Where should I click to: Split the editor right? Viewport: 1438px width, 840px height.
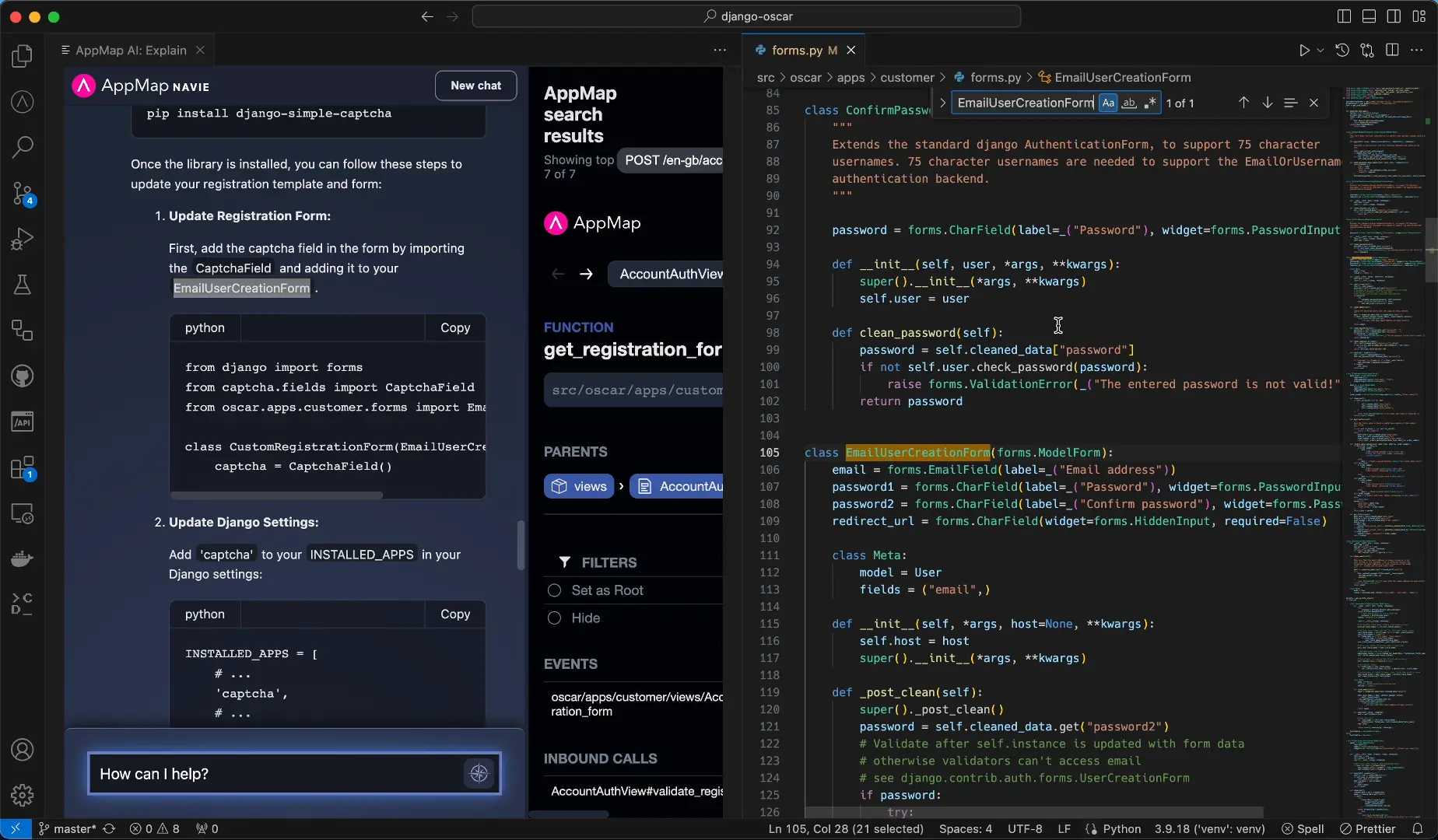point(1393,51)
